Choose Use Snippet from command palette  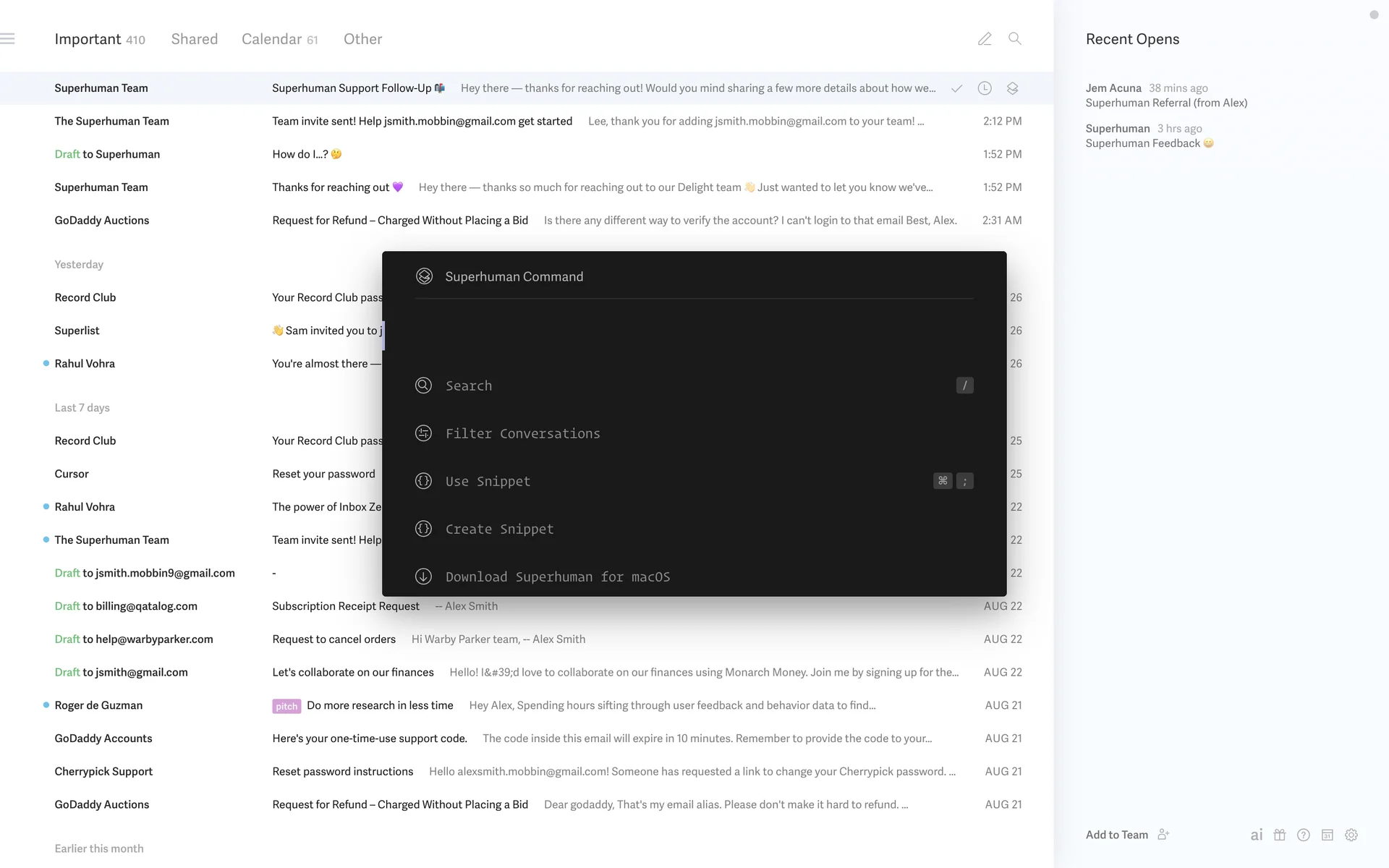click(x=488, y=481)
